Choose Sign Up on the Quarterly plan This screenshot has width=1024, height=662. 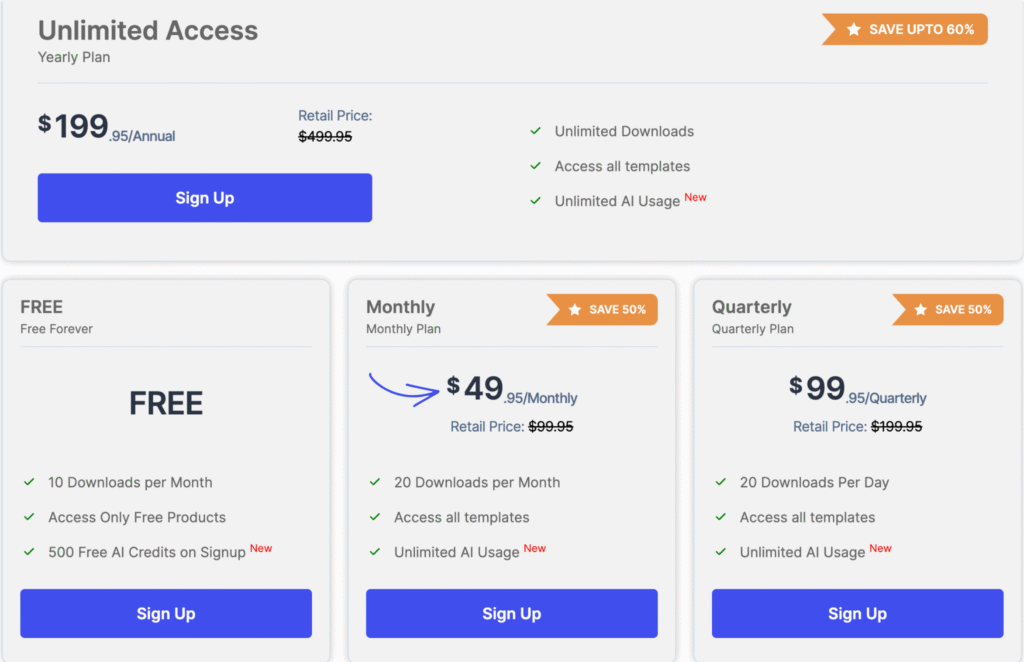[x=857, y=613]
